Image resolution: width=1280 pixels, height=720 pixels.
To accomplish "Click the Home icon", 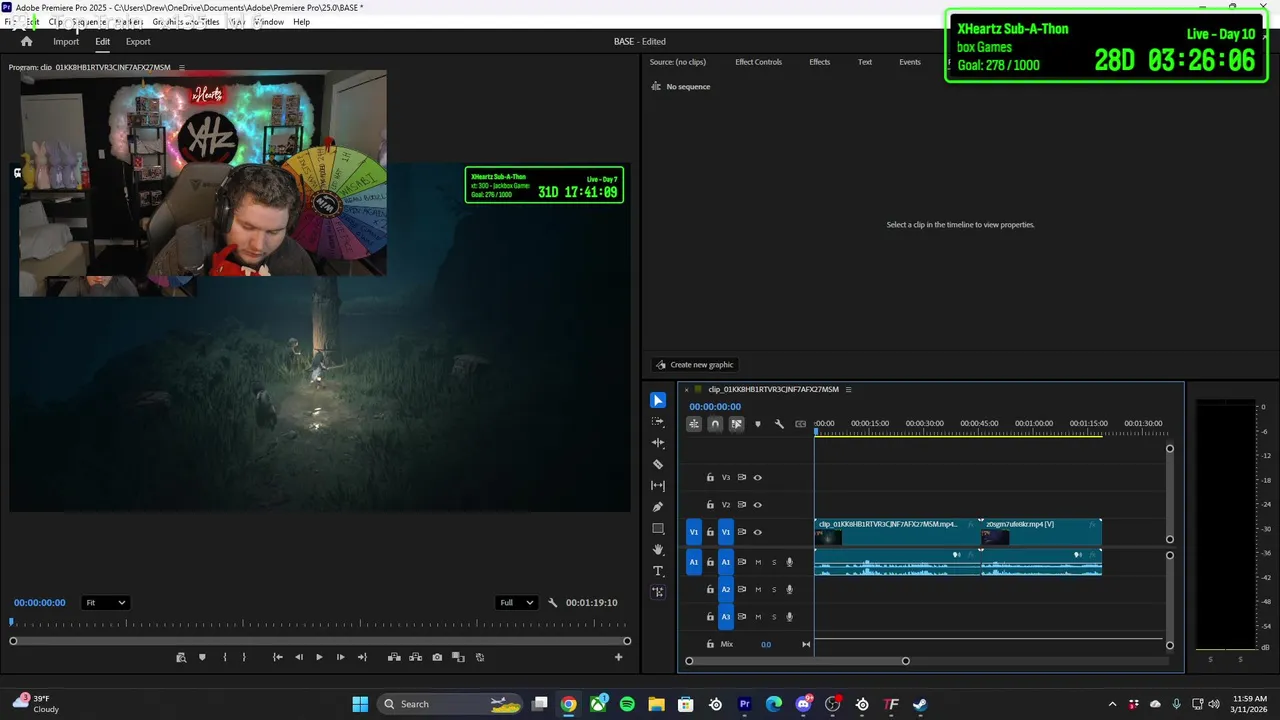I will [26, 42].
